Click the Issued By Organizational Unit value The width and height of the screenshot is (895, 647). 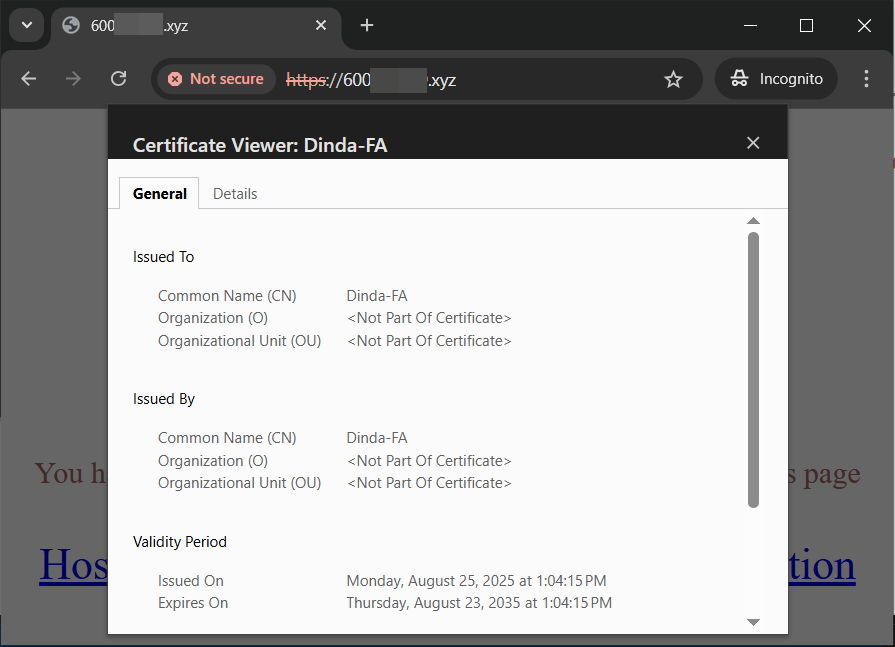[x=429, y=483]
